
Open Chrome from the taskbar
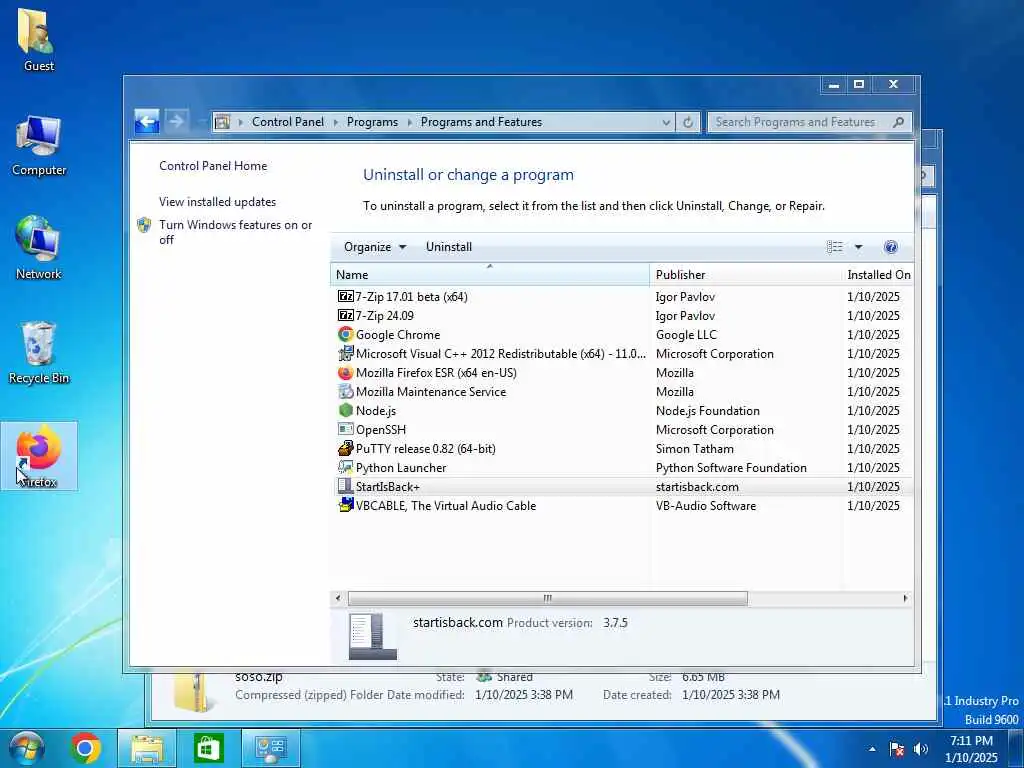pyautogui.click(x=86, y=748)
